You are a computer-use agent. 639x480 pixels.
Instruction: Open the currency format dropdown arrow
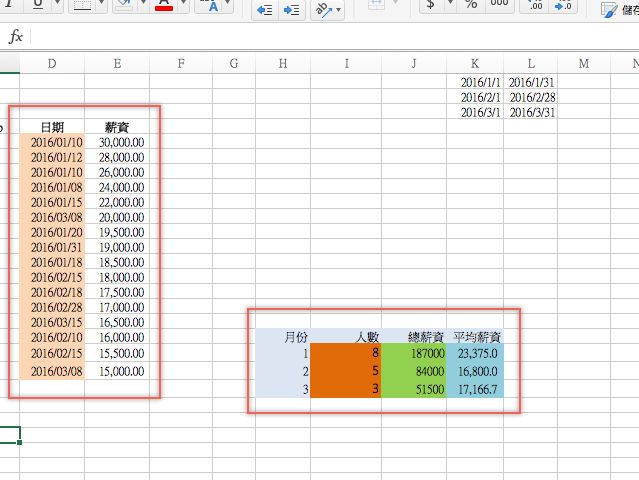pos(450,4)
